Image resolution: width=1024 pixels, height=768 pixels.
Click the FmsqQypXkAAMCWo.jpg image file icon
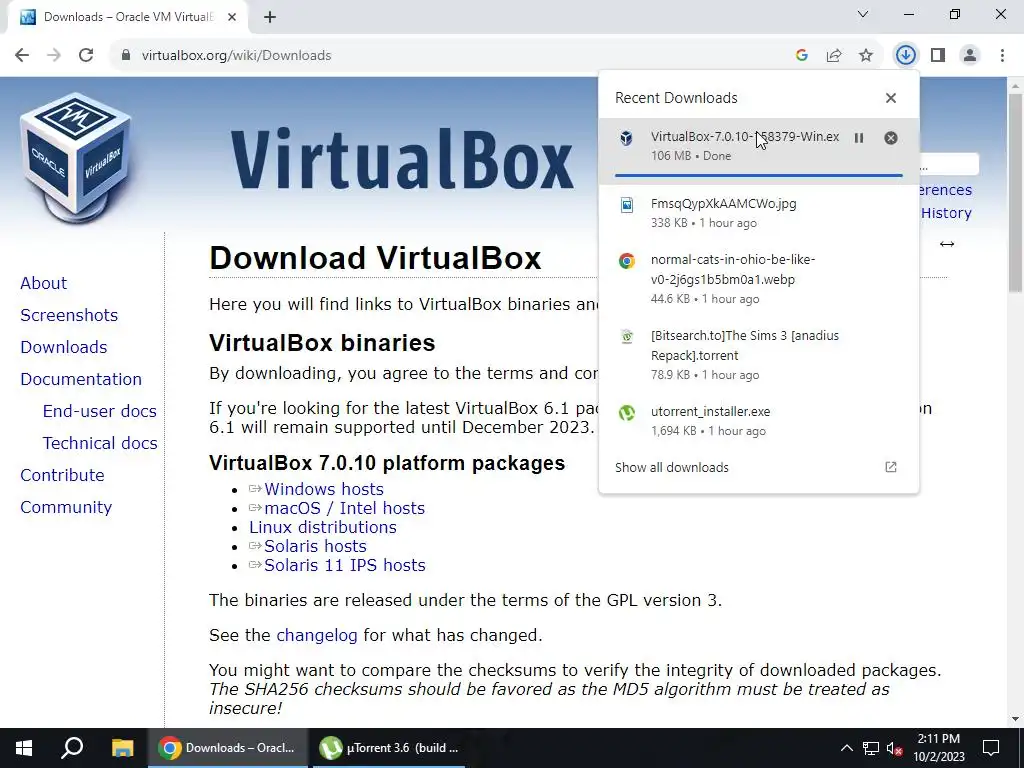click(x=626, y=205)
